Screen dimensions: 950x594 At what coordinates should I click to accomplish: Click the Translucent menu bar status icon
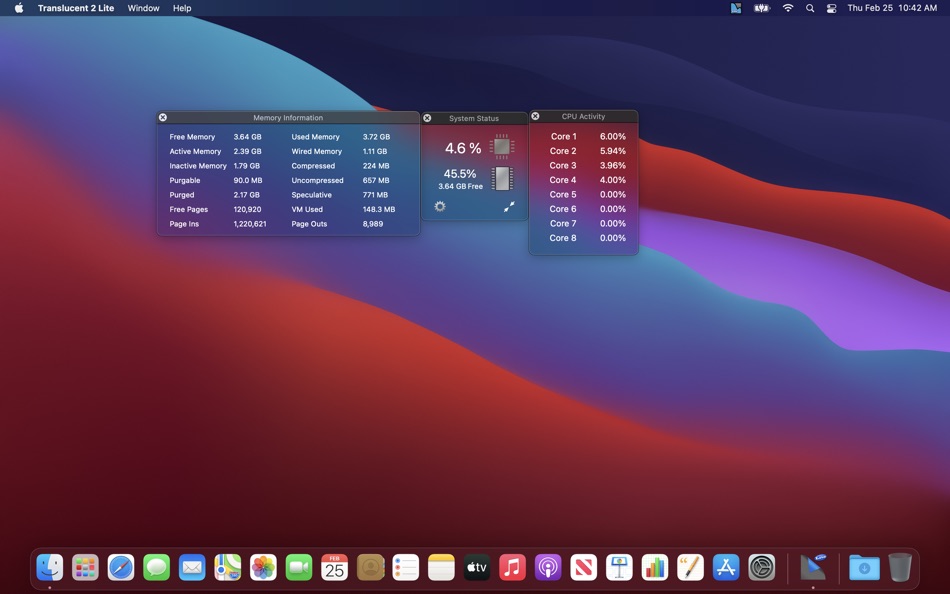click(x=736, y=8)
